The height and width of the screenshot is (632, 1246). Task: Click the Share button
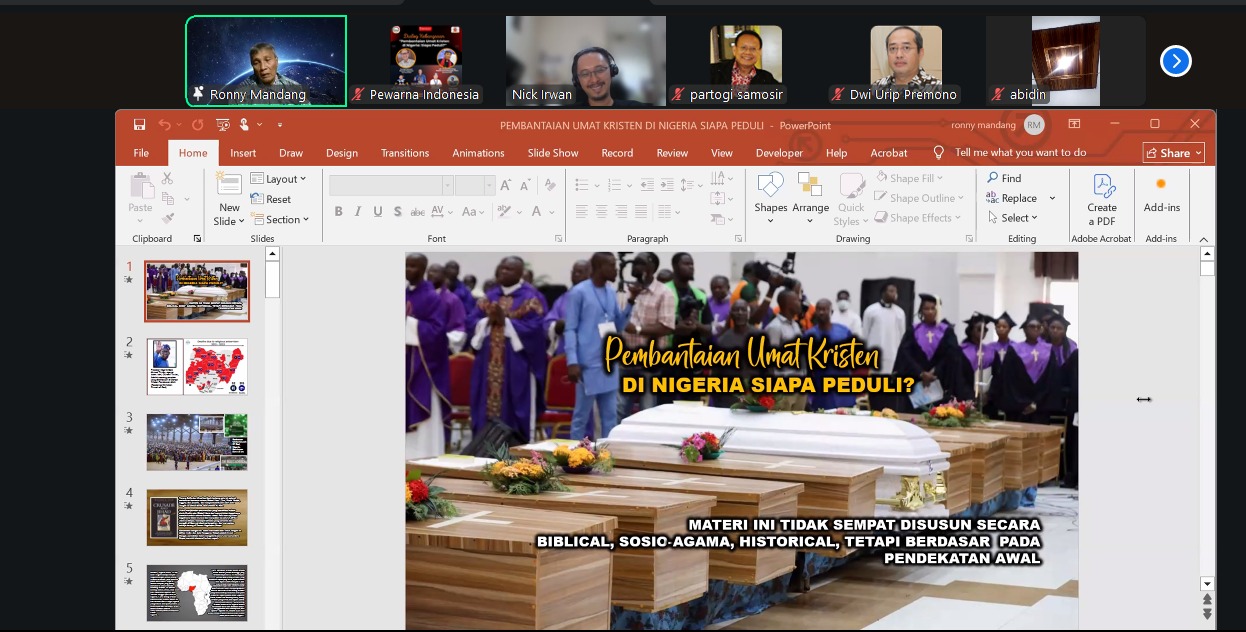pos(1173,153)
